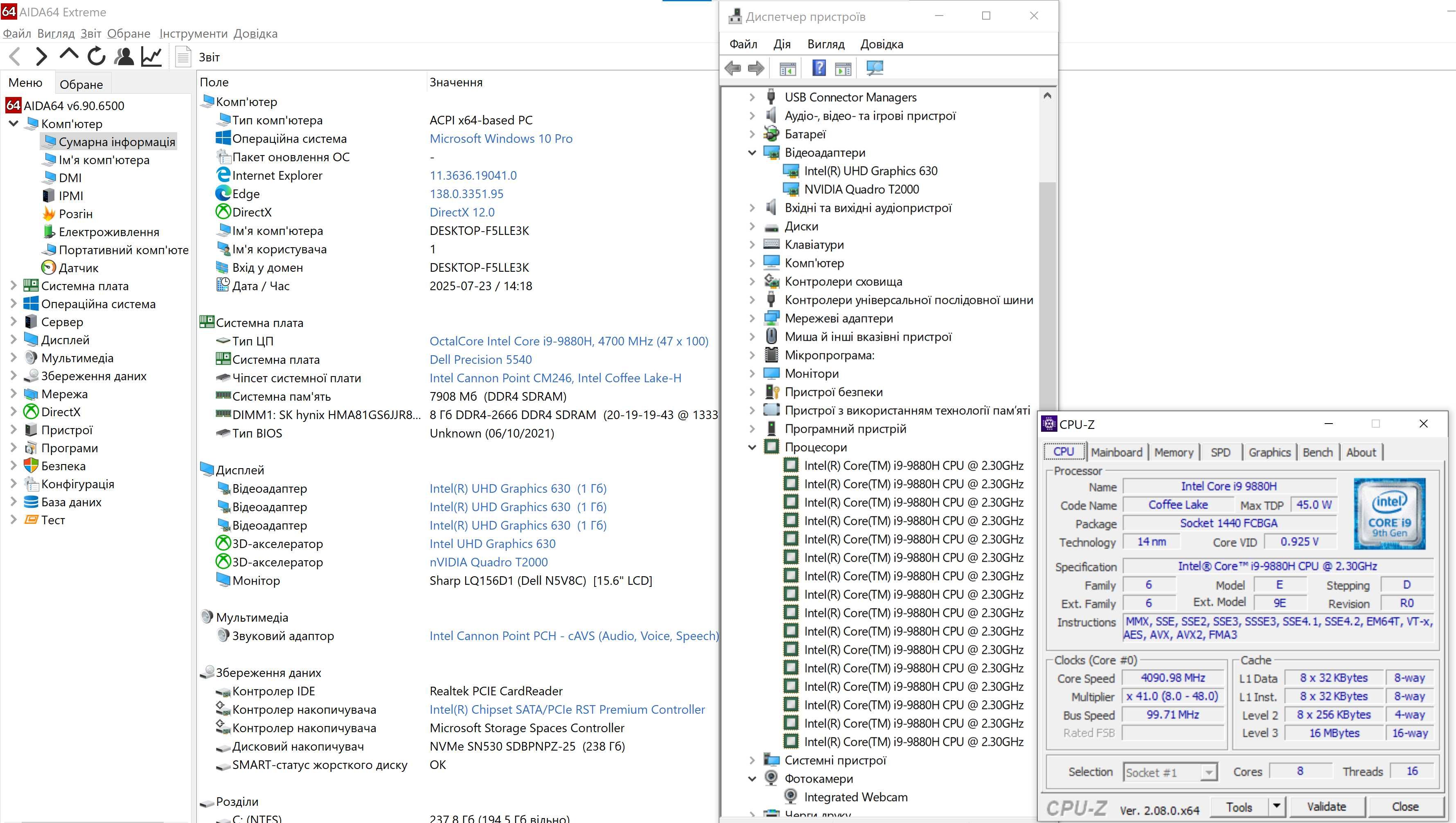
Task: Open the AIDA64 graph chart icon
Action: (x=151, y=56)
